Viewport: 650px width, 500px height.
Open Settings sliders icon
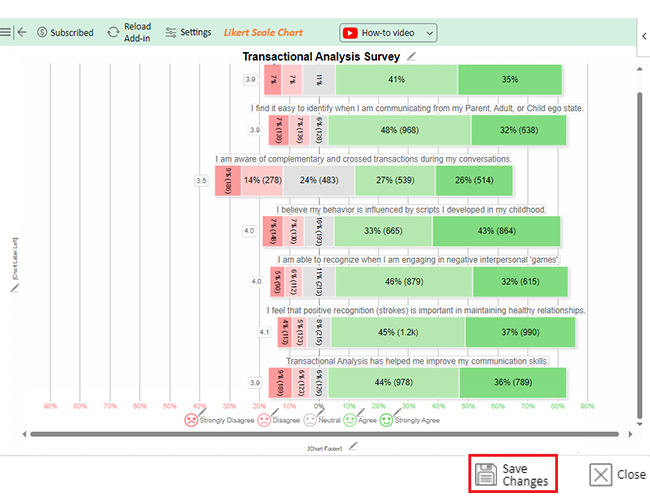pyautogui.click(x=170, y=32)
